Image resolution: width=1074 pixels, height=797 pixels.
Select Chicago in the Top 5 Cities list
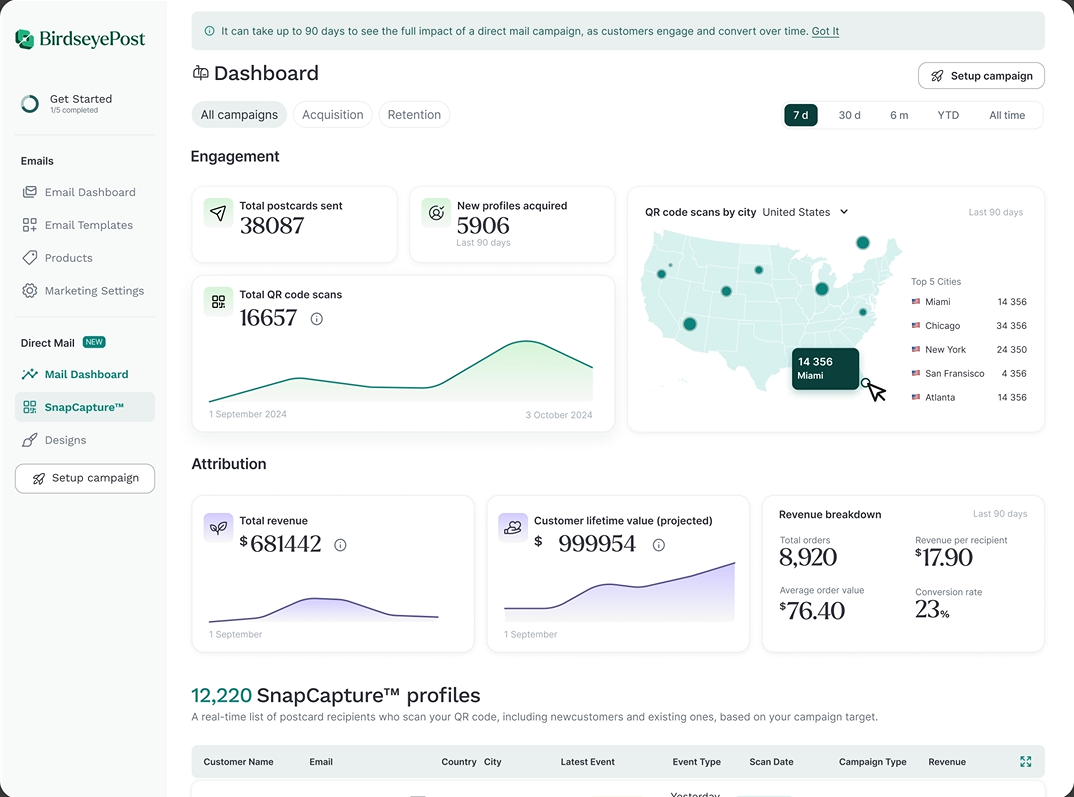click(942, 326)
